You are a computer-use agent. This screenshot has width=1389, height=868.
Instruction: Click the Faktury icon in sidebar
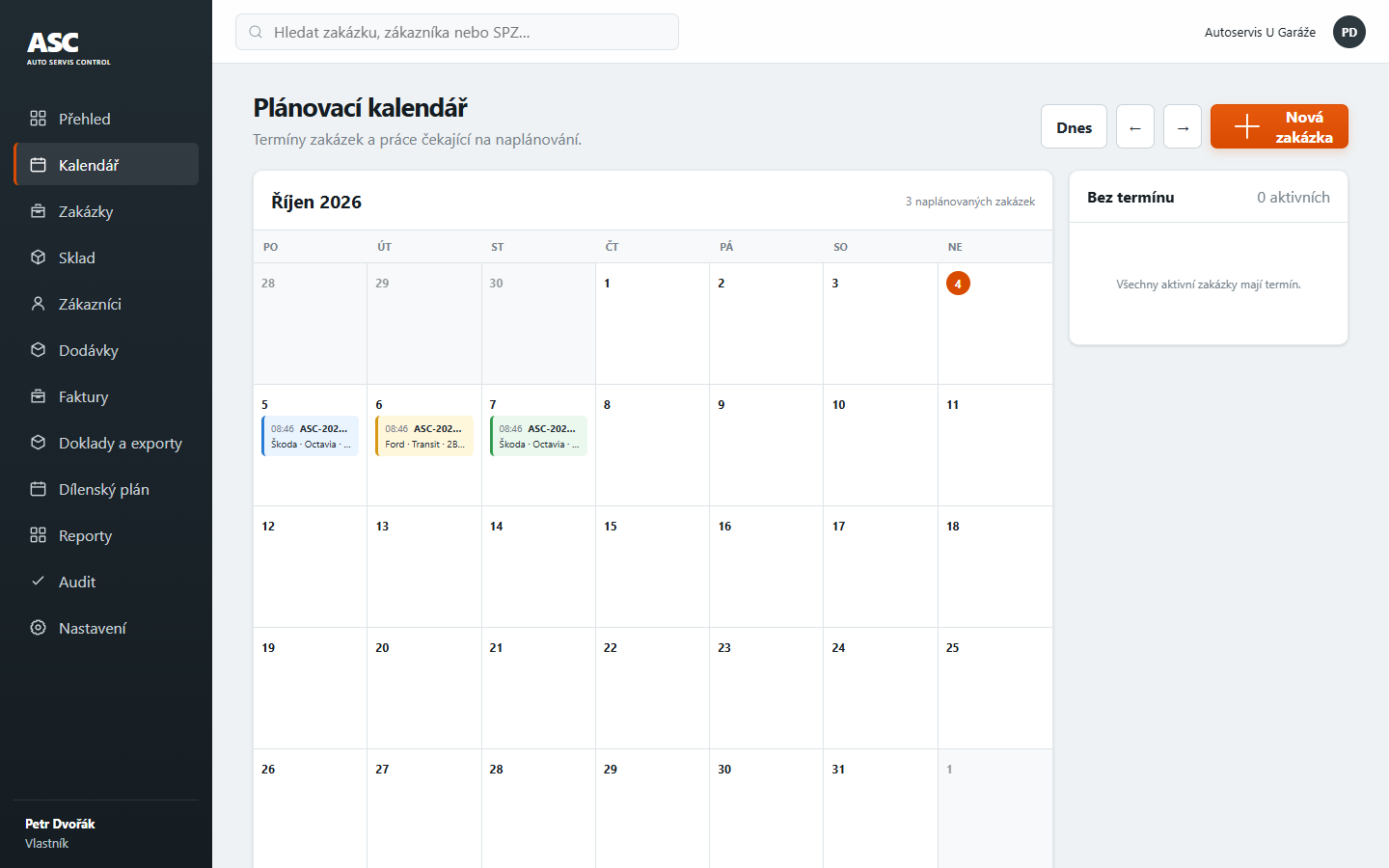pos(38,396)
